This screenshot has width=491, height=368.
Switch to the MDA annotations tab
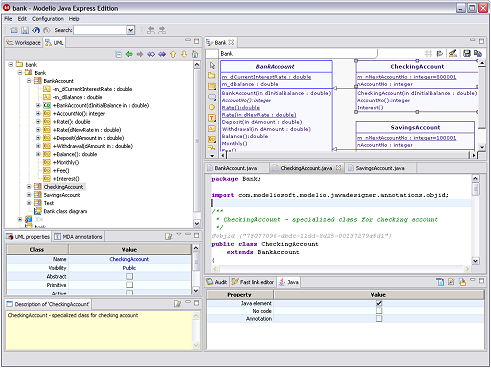(79, 237)
